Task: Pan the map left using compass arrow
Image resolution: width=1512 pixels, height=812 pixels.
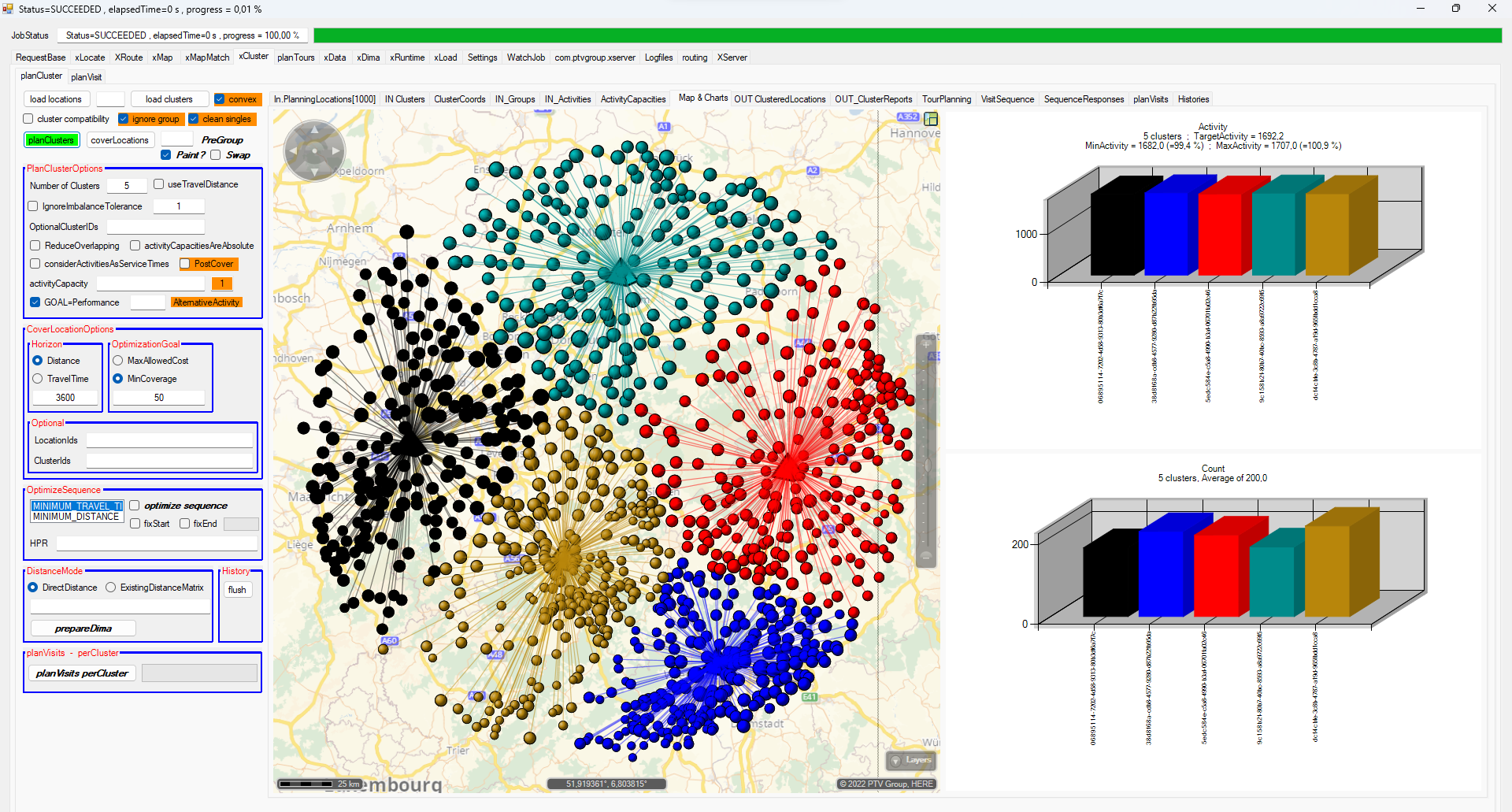Action: point(294,150)
